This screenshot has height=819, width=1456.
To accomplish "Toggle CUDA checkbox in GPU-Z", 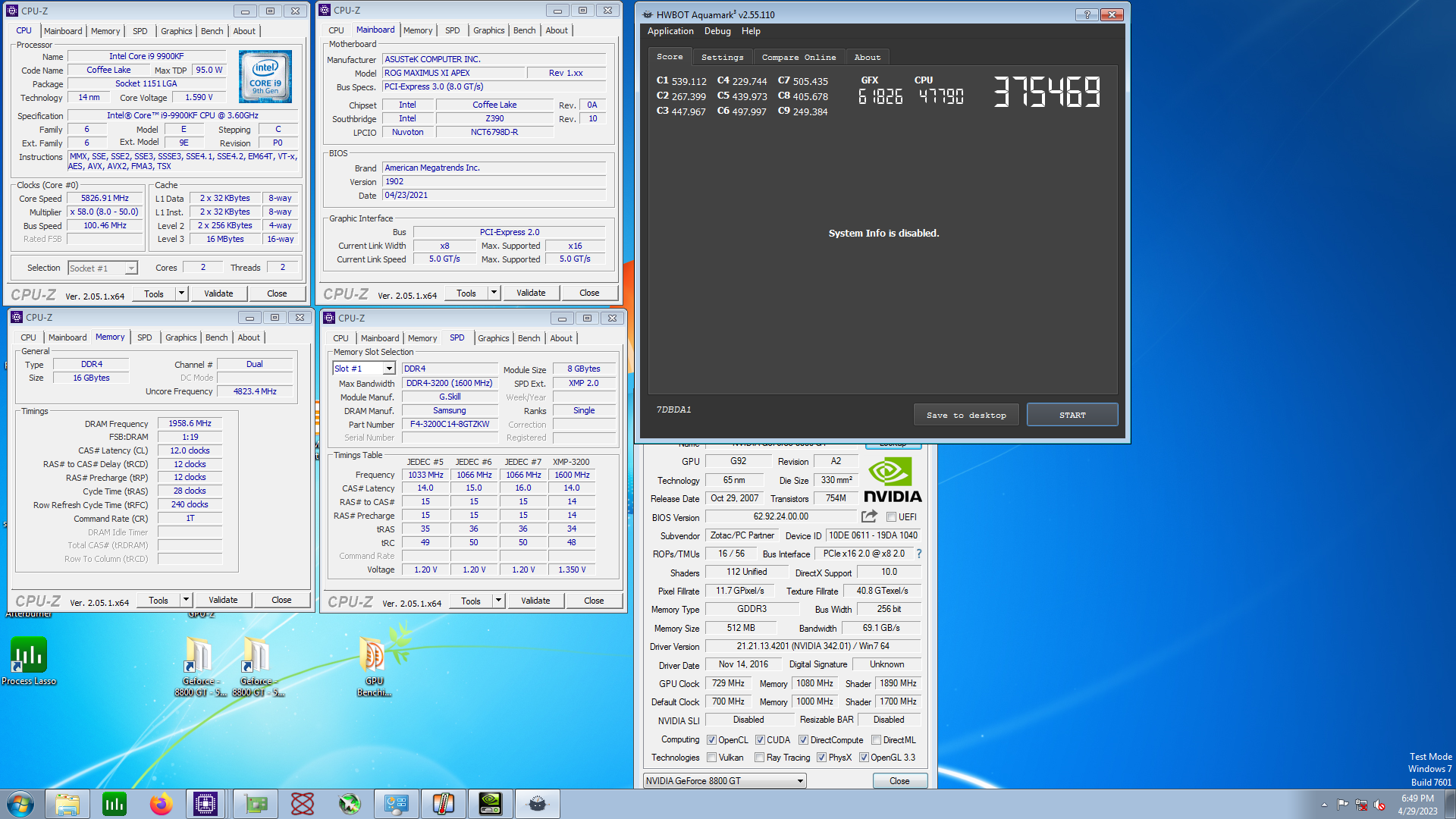I will click(x=760, y=740).
